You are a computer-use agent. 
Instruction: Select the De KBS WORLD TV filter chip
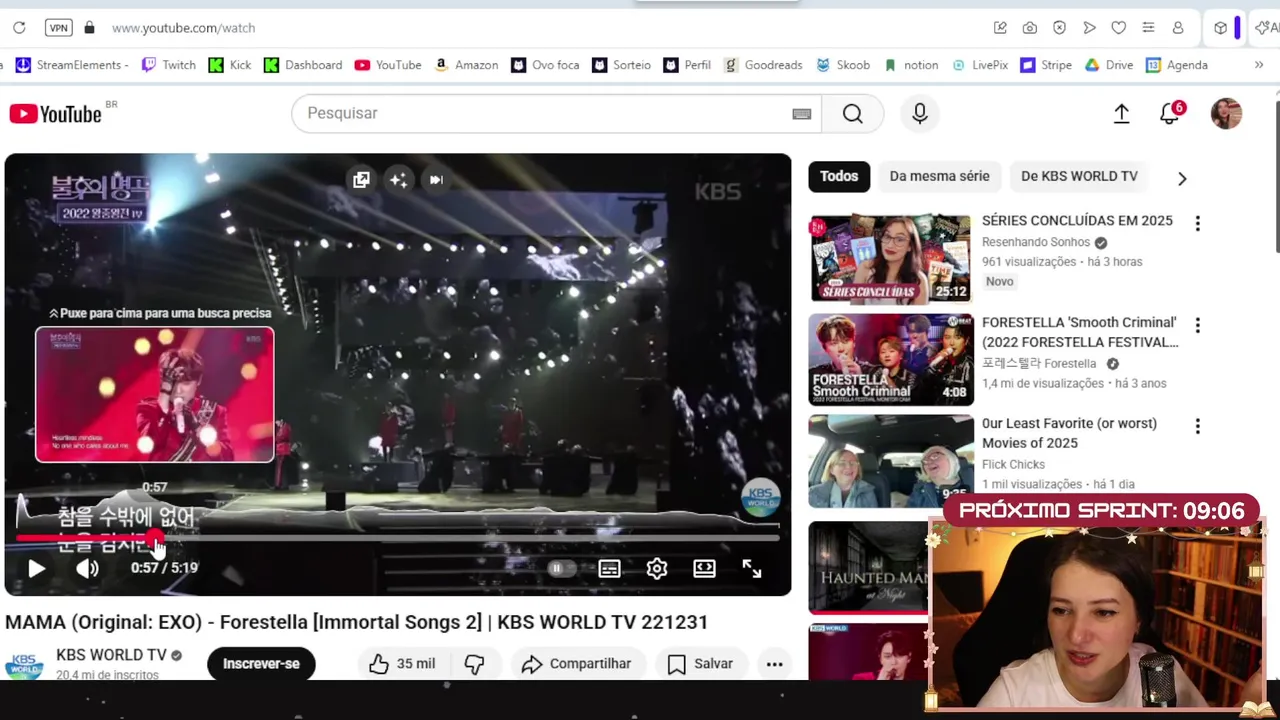click(1079, 176)
